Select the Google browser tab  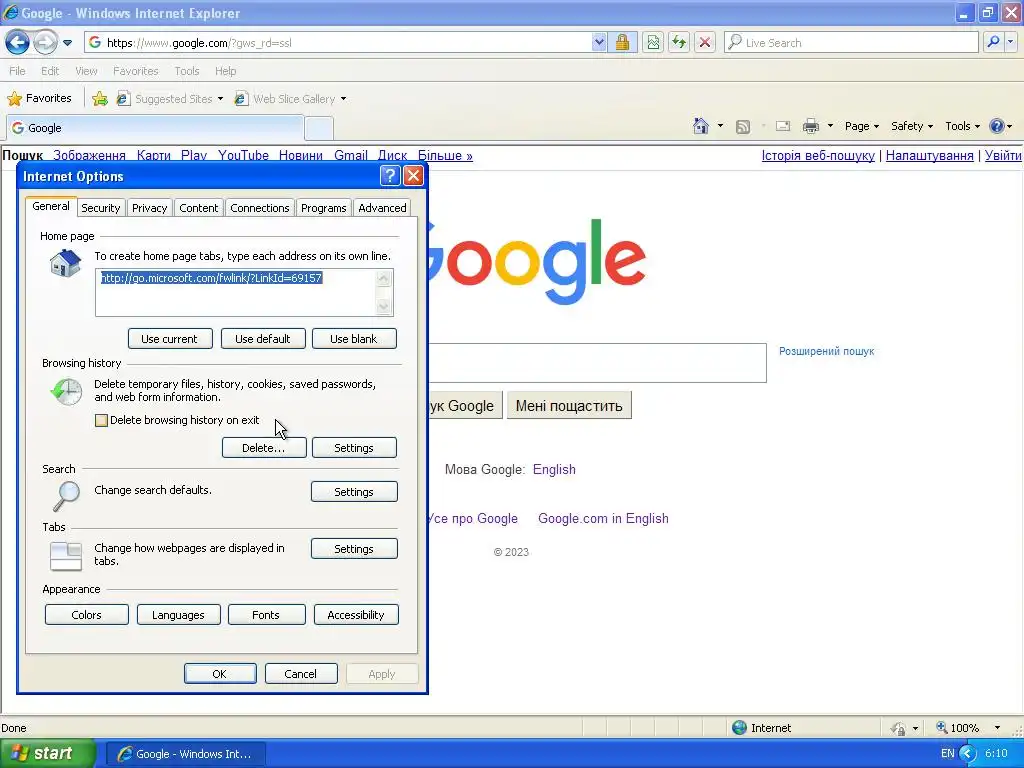click(x=155, y=128)
